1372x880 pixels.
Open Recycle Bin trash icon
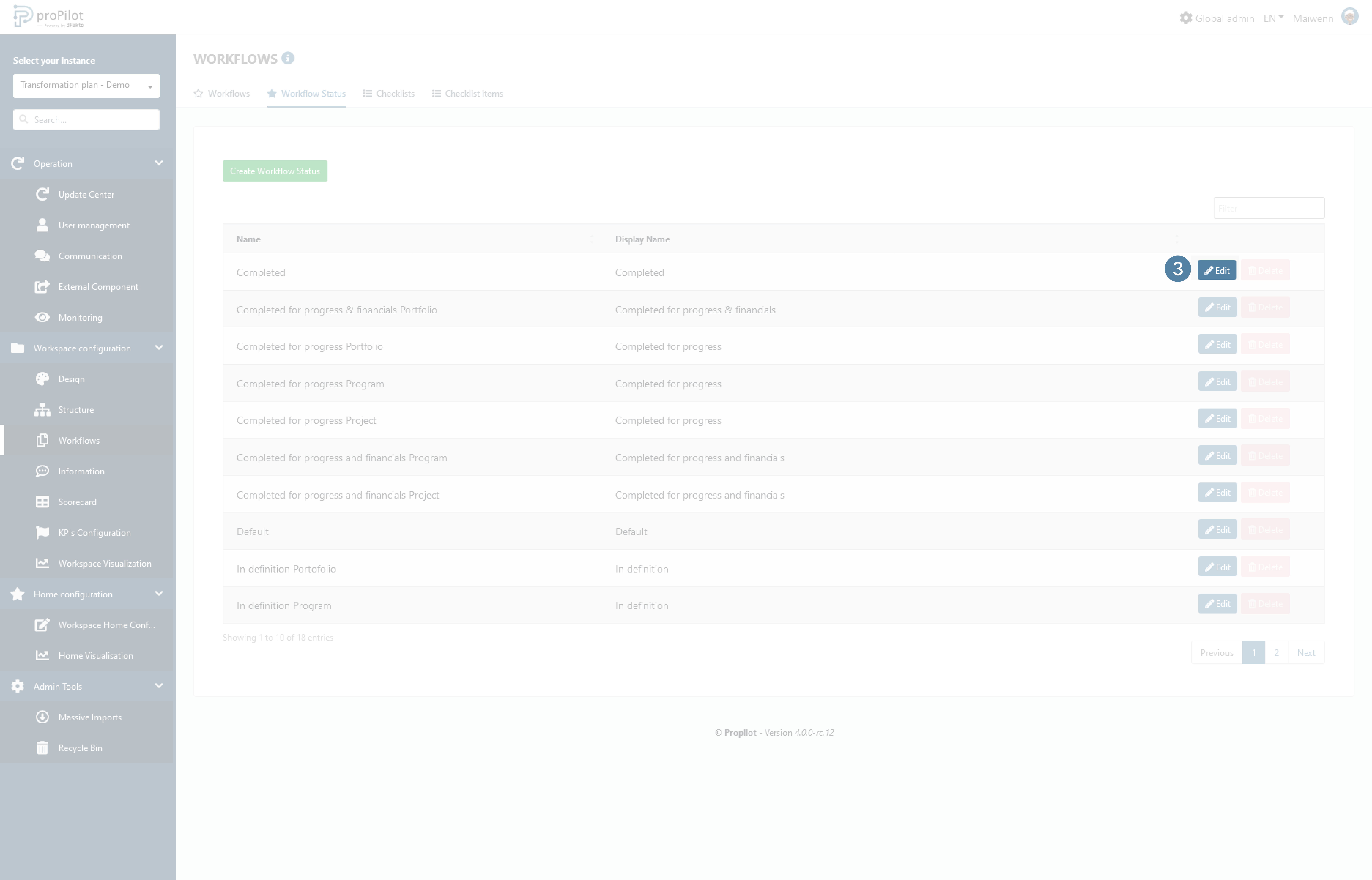[42, 748]
